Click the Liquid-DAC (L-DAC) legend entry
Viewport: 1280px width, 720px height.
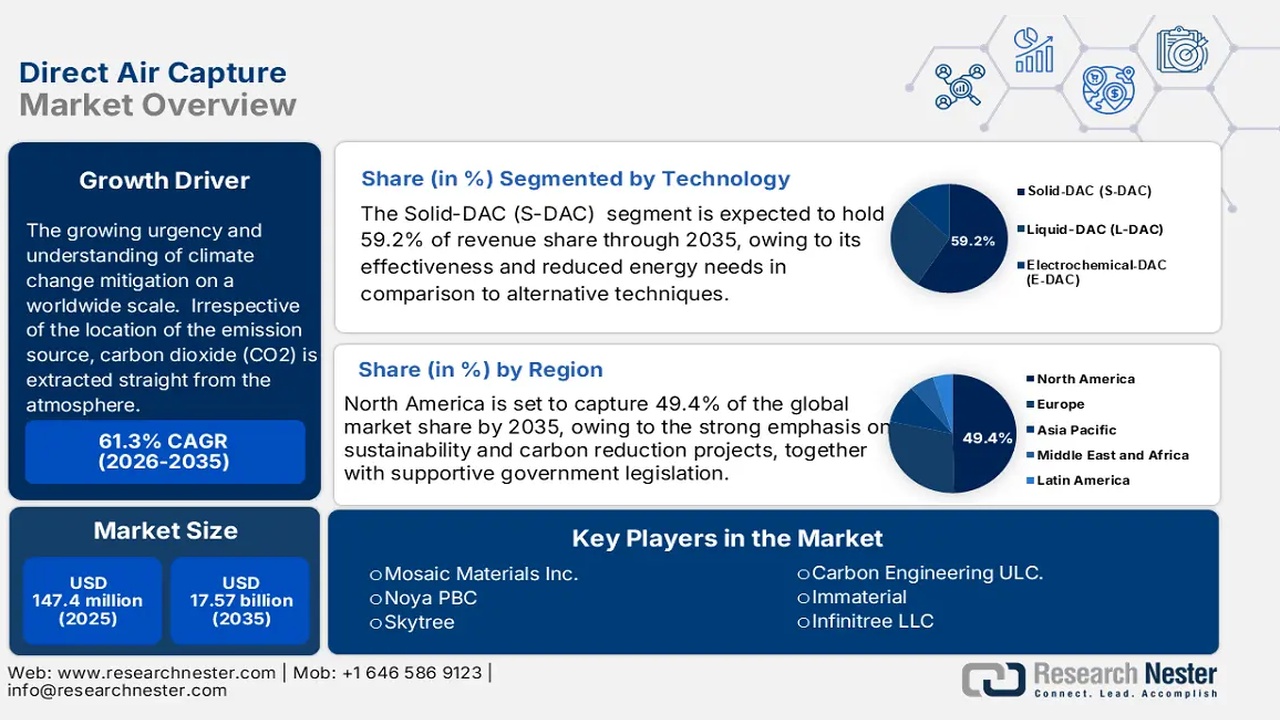click(1090, 229)
